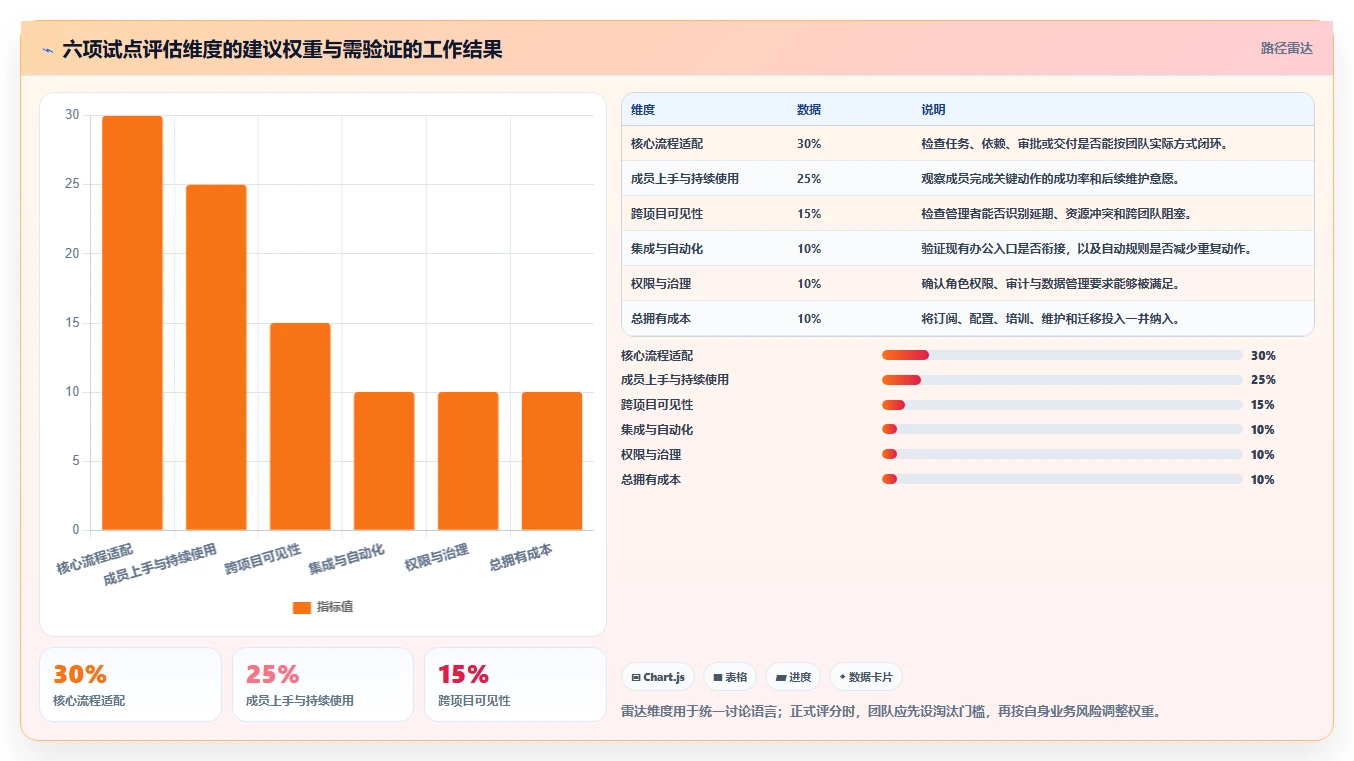Click the legend label 指标值

tap(335, 607)
